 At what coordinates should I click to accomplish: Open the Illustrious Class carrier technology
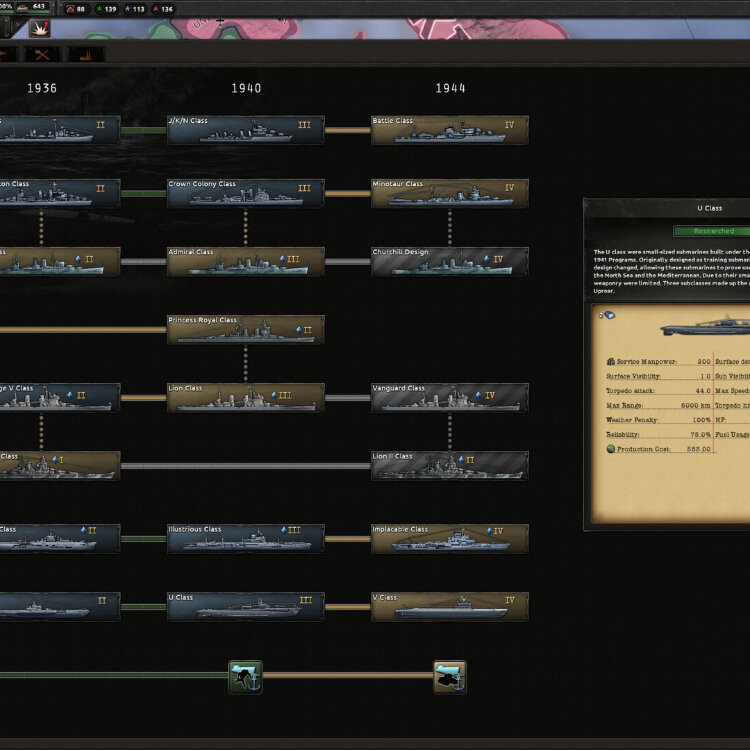pyautogui.click(x=245, y=539)
